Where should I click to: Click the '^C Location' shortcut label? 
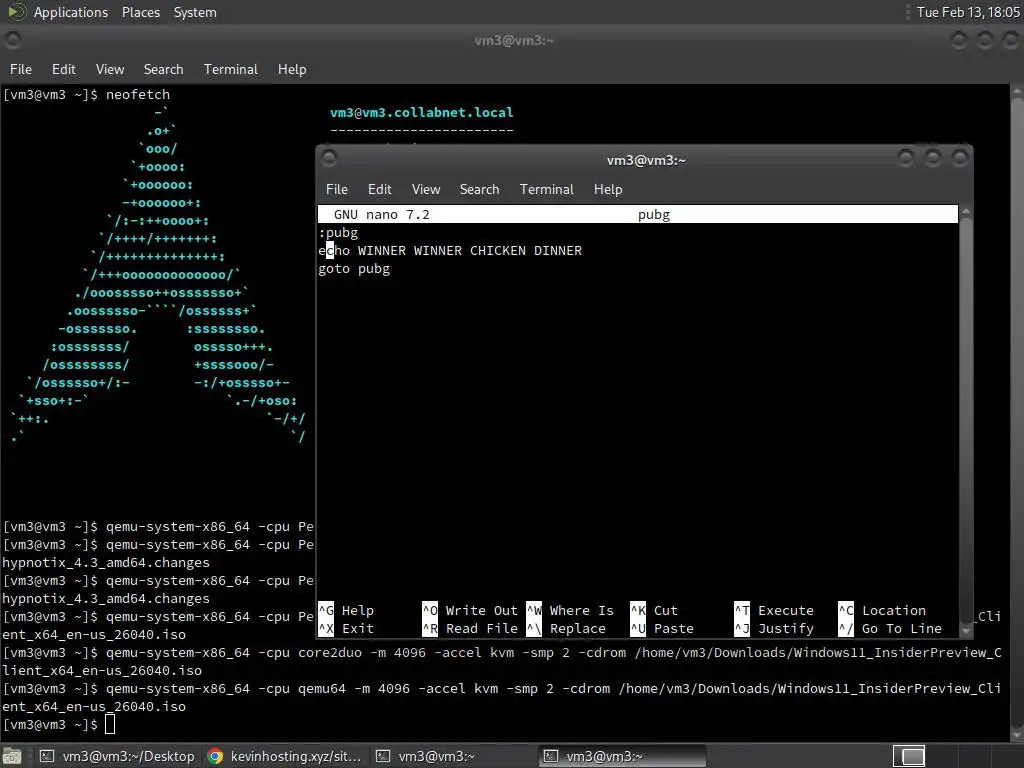pyautogui.click(x=882, y=611)
